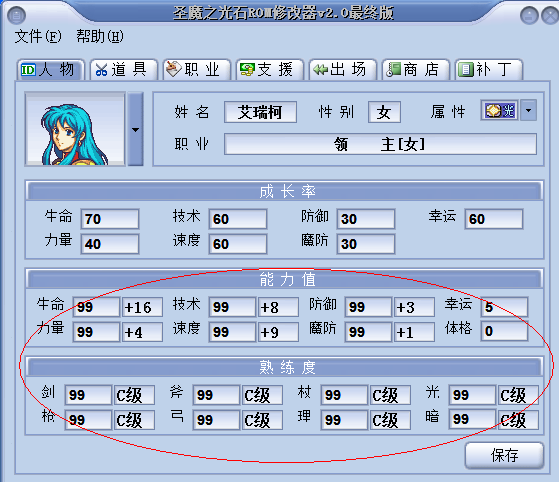This screenshot has height=482, width=559.
Task: Open the 帮助(H) menu
Action: click(x=100, y=37)
